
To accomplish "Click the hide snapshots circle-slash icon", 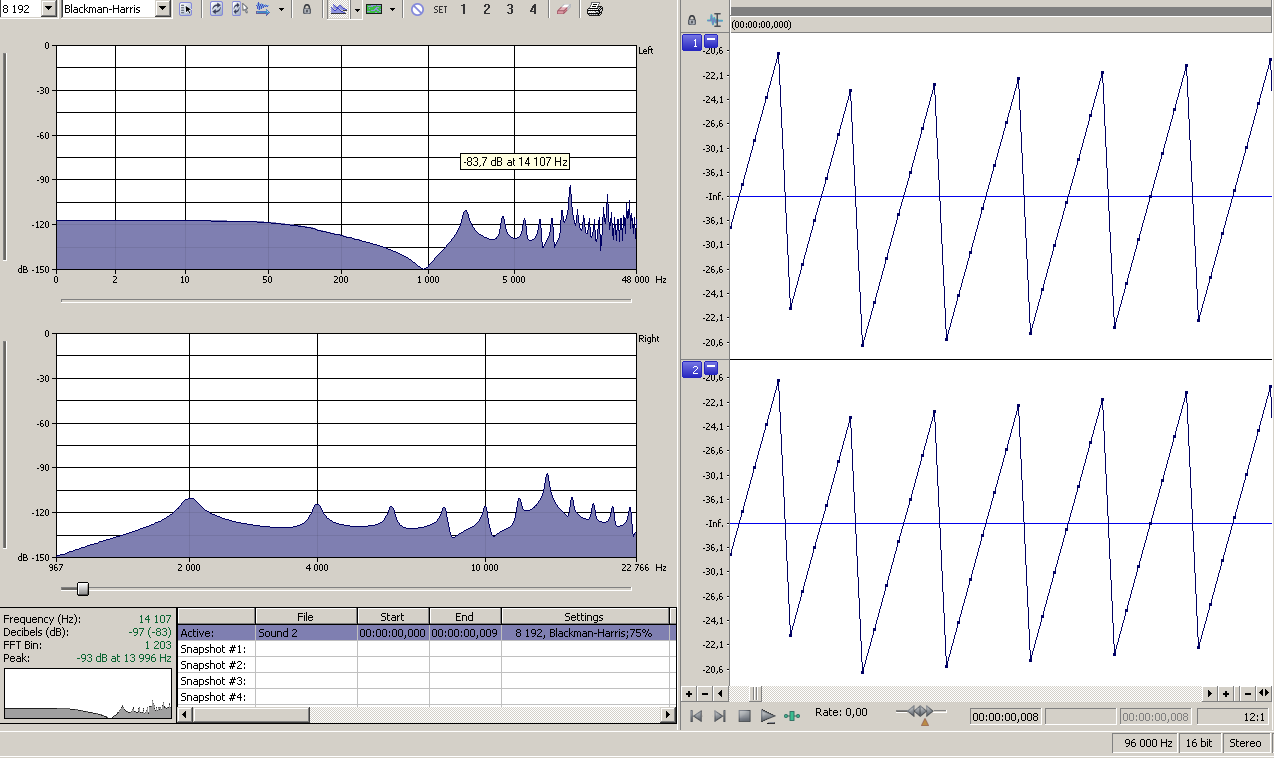I will (417, 9).
